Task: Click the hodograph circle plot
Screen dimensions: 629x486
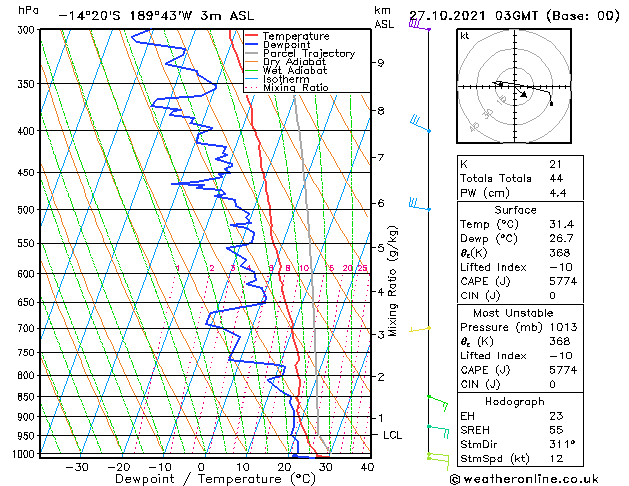Action: click(513, 86)
